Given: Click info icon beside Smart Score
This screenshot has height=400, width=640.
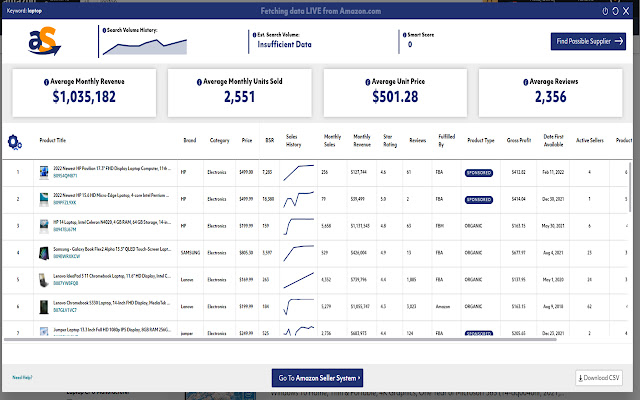Looking at the screenshot, I should coord(404,35).
